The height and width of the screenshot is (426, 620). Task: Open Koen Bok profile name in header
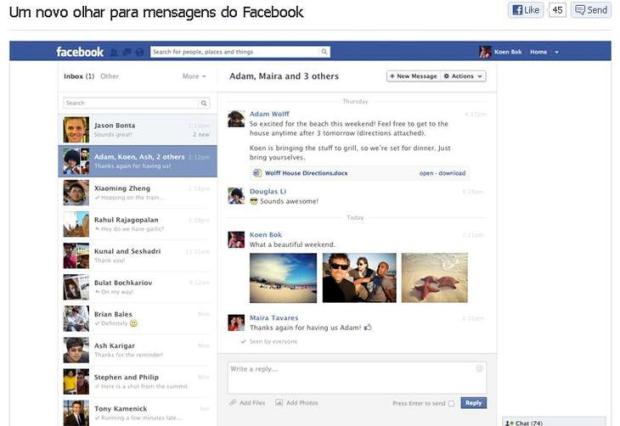[x=508, y=52]
